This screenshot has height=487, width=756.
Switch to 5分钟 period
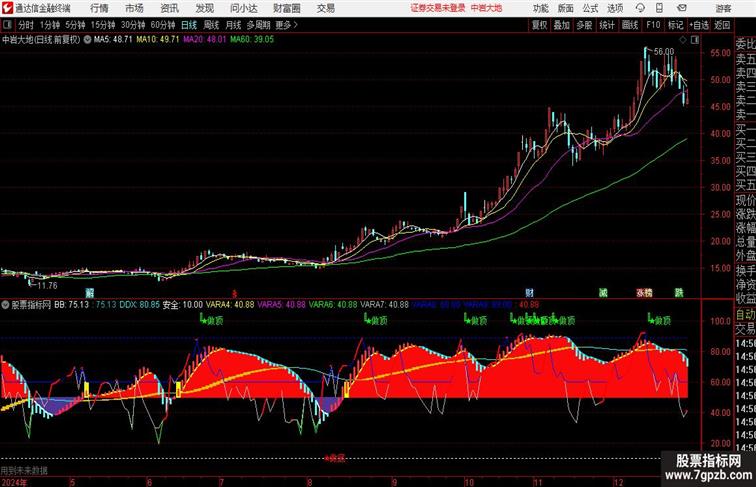(x=75, y=25)
